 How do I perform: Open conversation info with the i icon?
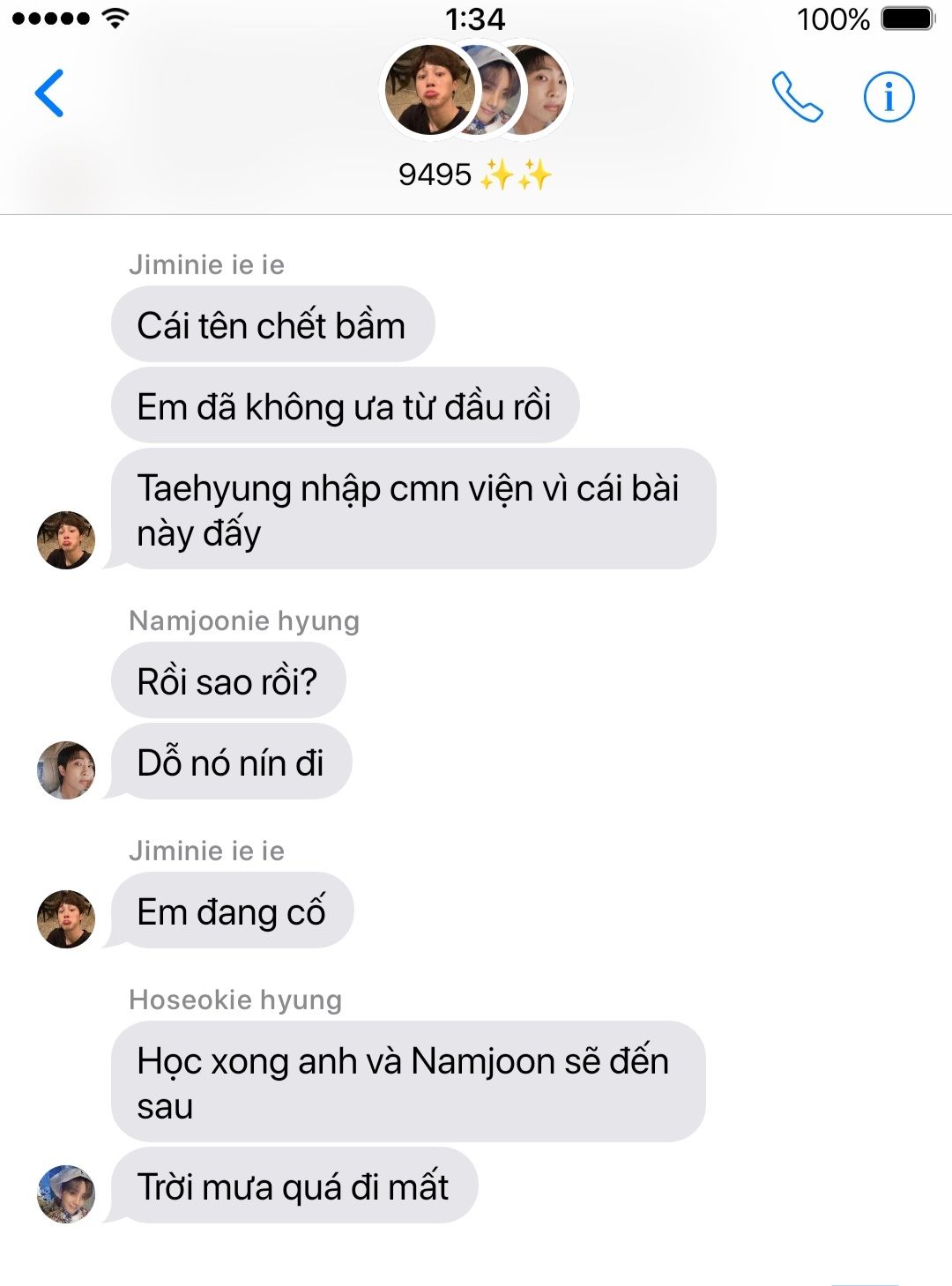(x=889, y=96)
